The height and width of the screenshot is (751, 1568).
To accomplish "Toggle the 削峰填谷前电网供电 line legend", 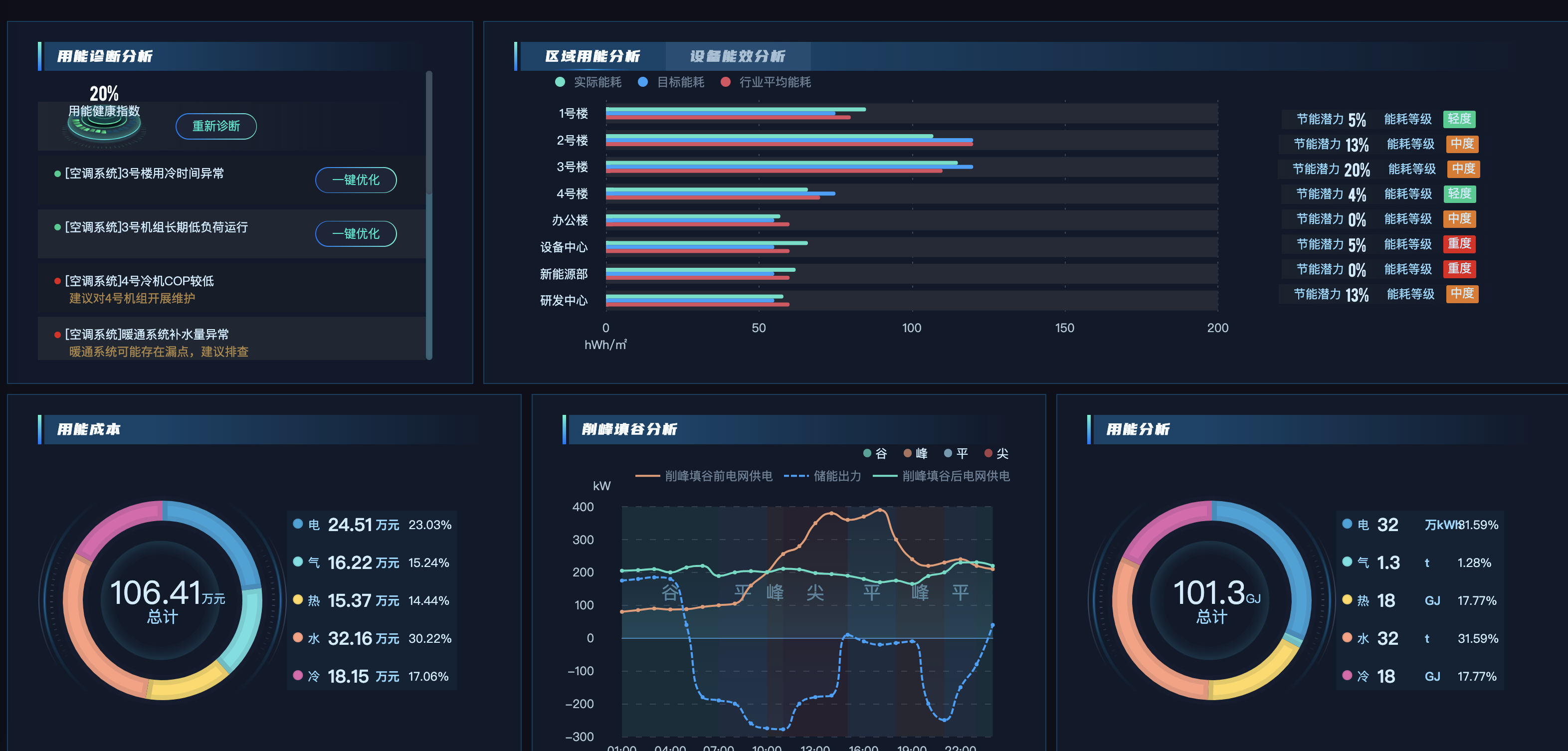I will (x=704, y=476).
